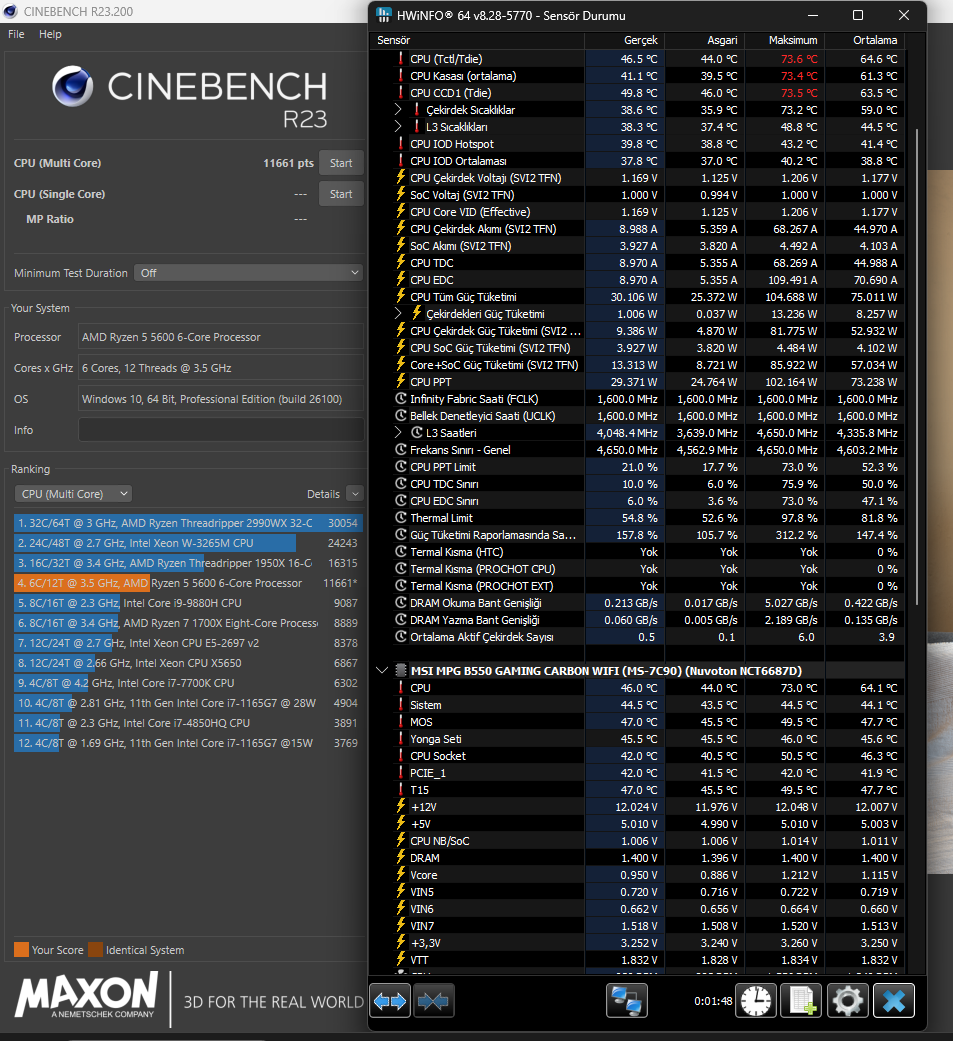The height and width of the screenshot is (1041, 953).
Task: Click the CPU Tüm Güç Tüketimi sensor row
Action: [638, 297]
